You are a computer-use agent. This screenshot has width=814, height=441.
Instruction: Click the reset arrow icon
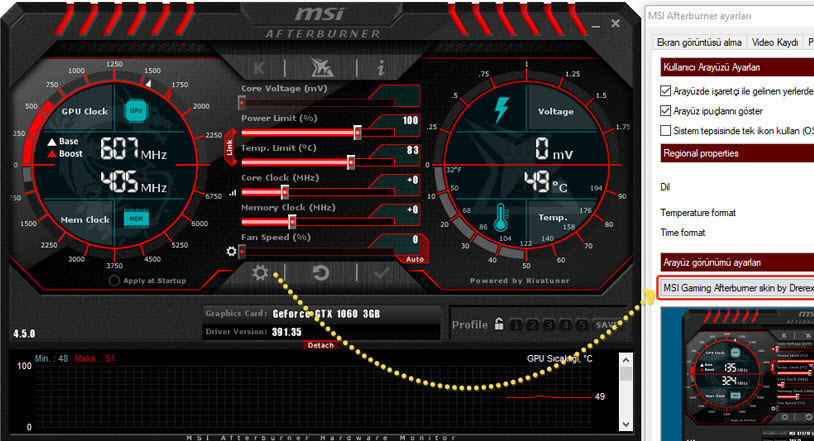321,273
